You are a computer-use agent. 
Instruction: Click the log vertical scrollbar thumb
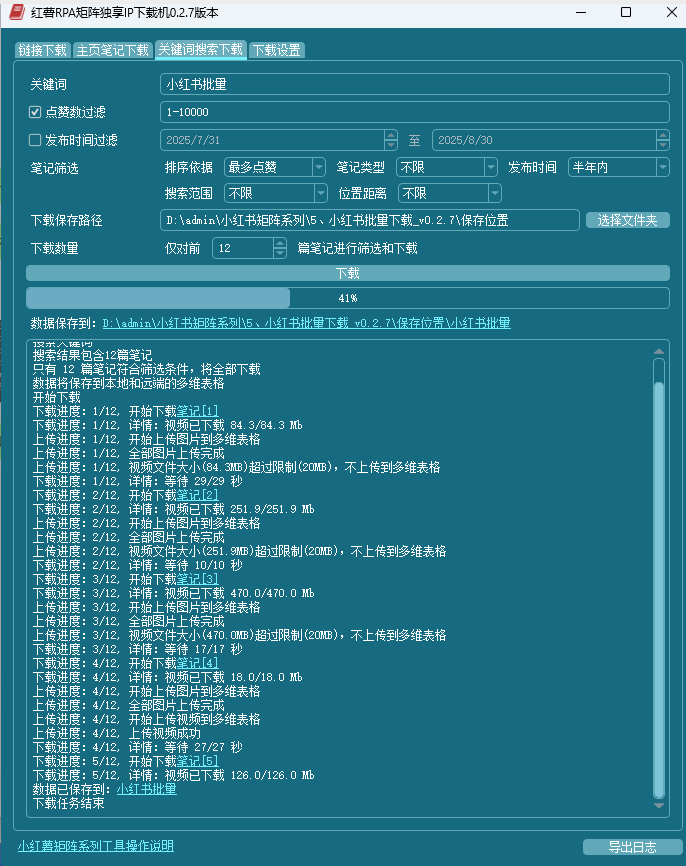659,589
